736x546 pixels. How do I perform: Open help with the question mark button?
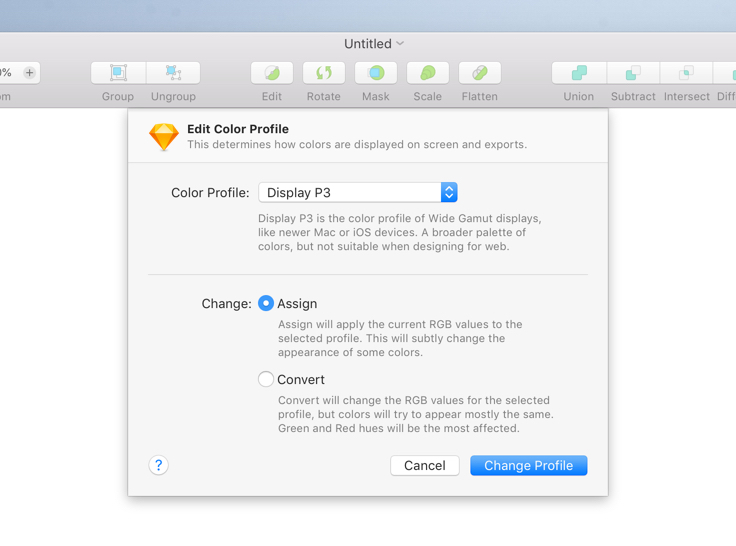[159, 465]
